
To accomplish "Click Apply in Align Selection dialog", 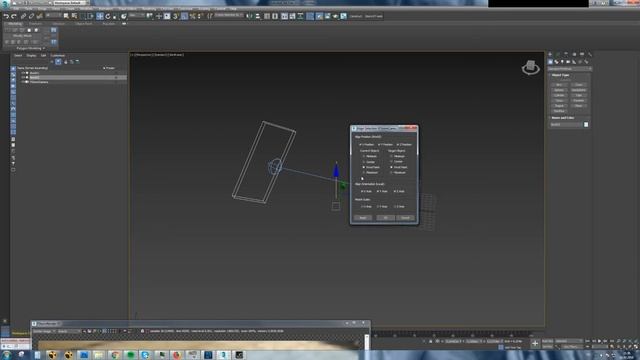I will pyautogui.click(x=362, y=218).
